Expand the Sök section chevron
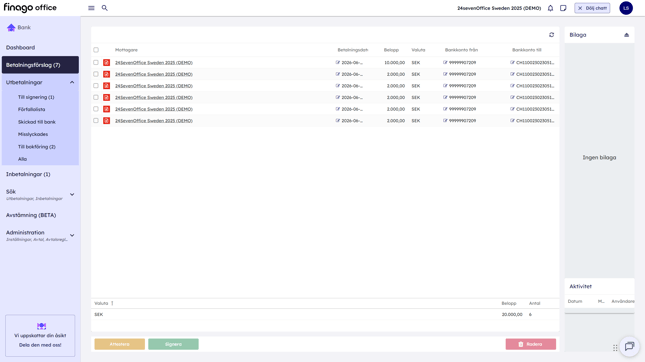The height and width of the screenshot is (362, 645). click(x=72, y=194)
